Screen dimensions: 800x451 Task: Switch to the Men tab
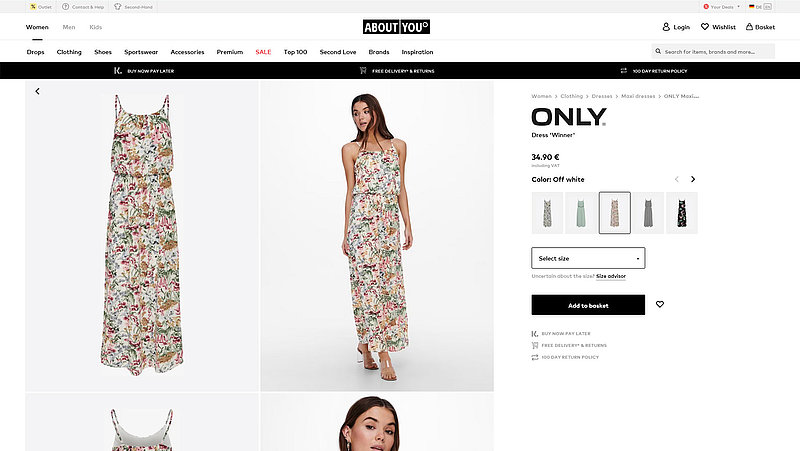click(68, 27)
